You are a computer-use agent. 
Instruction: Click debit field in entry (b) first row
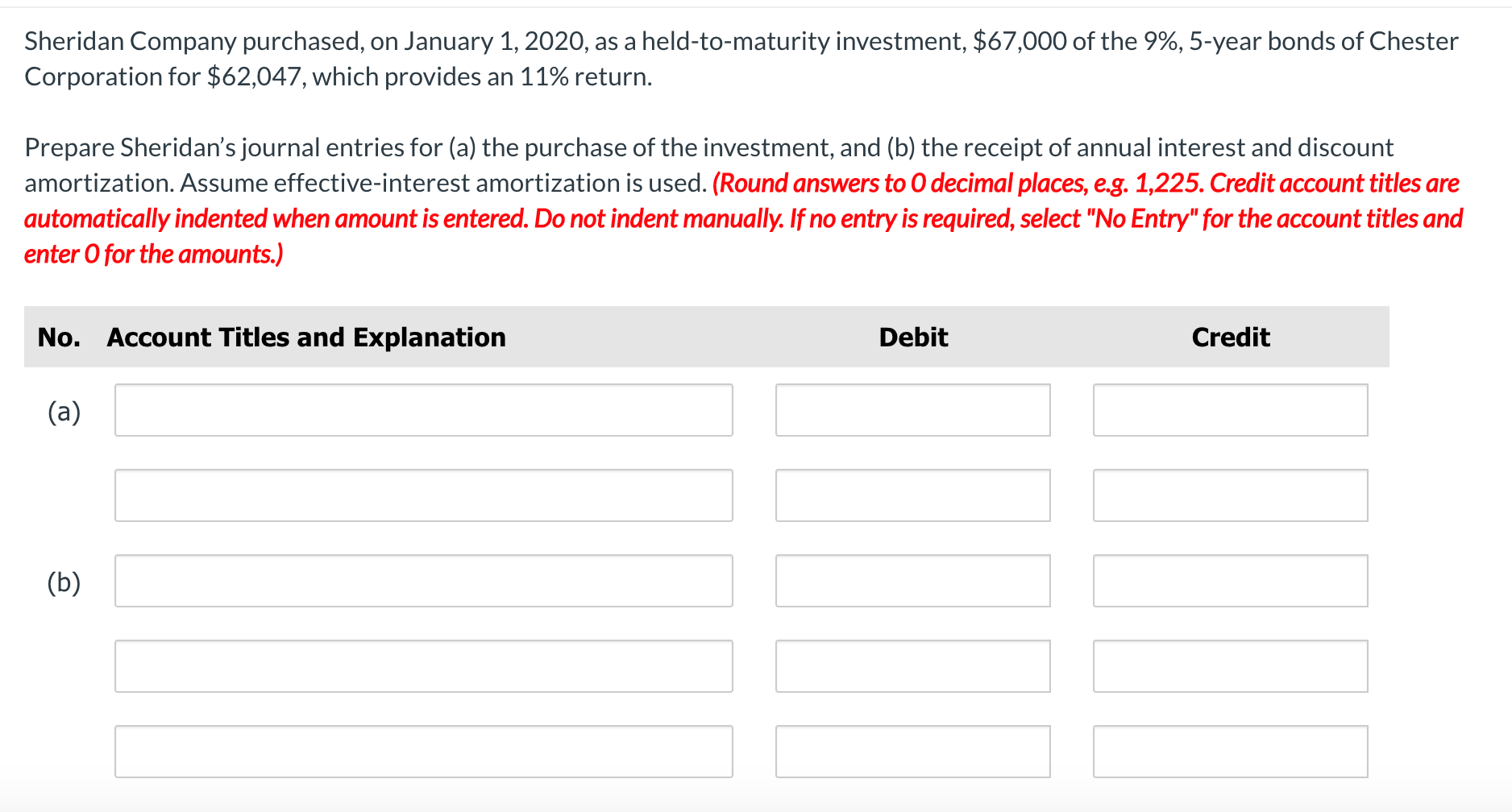click(912, 581)
